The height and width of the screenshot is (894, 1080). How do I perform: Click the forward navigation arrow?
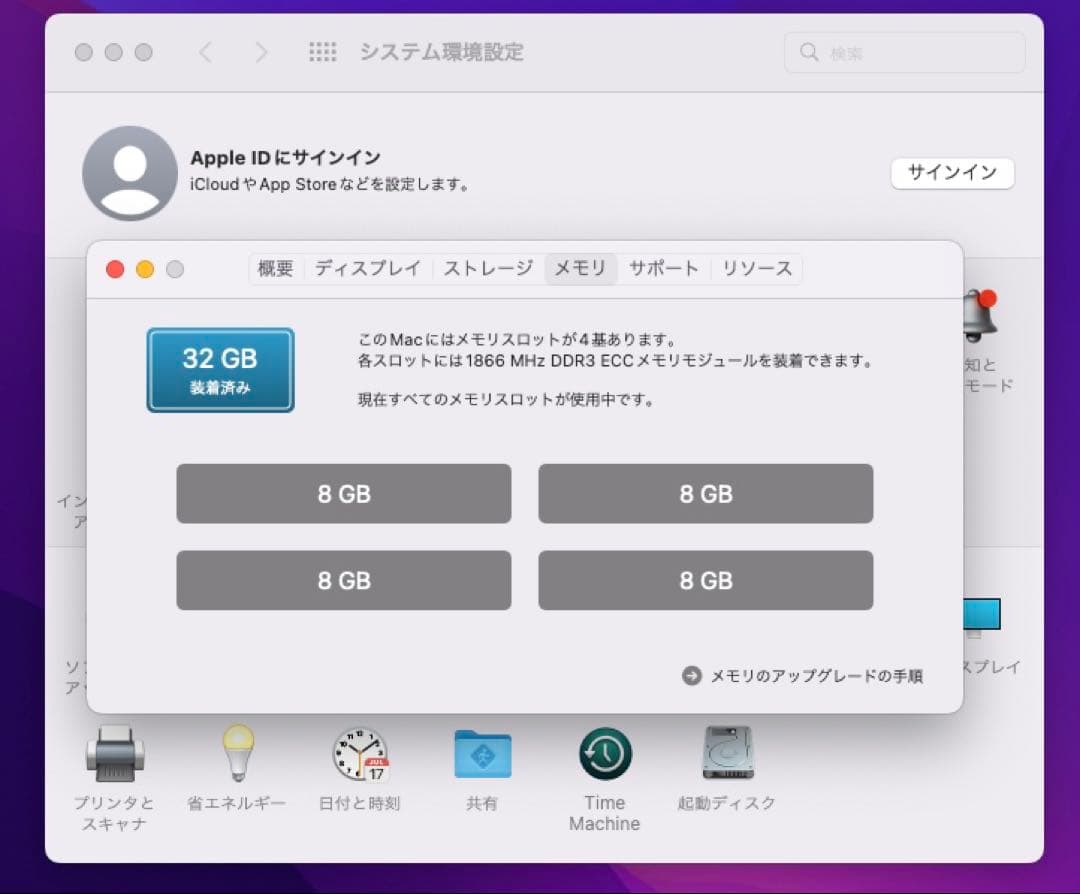261,51
